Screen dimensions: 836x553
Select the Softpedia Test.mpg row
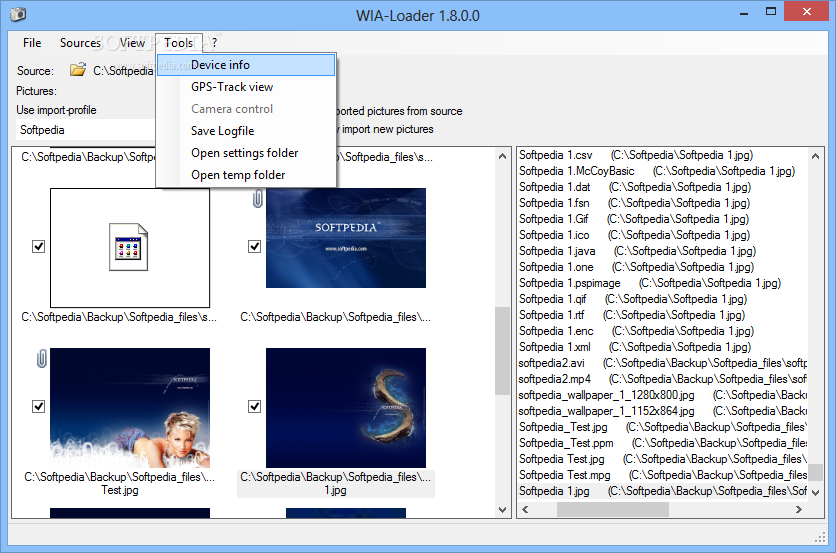coord(663,475)
